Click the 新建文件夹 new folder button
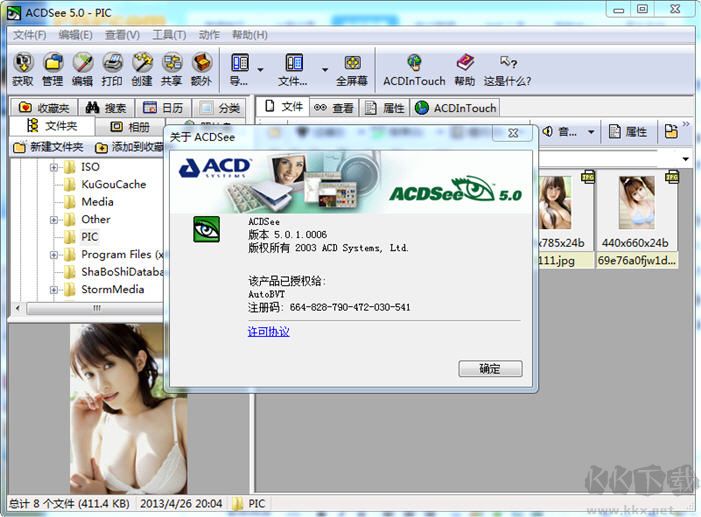 click(48, 147)
